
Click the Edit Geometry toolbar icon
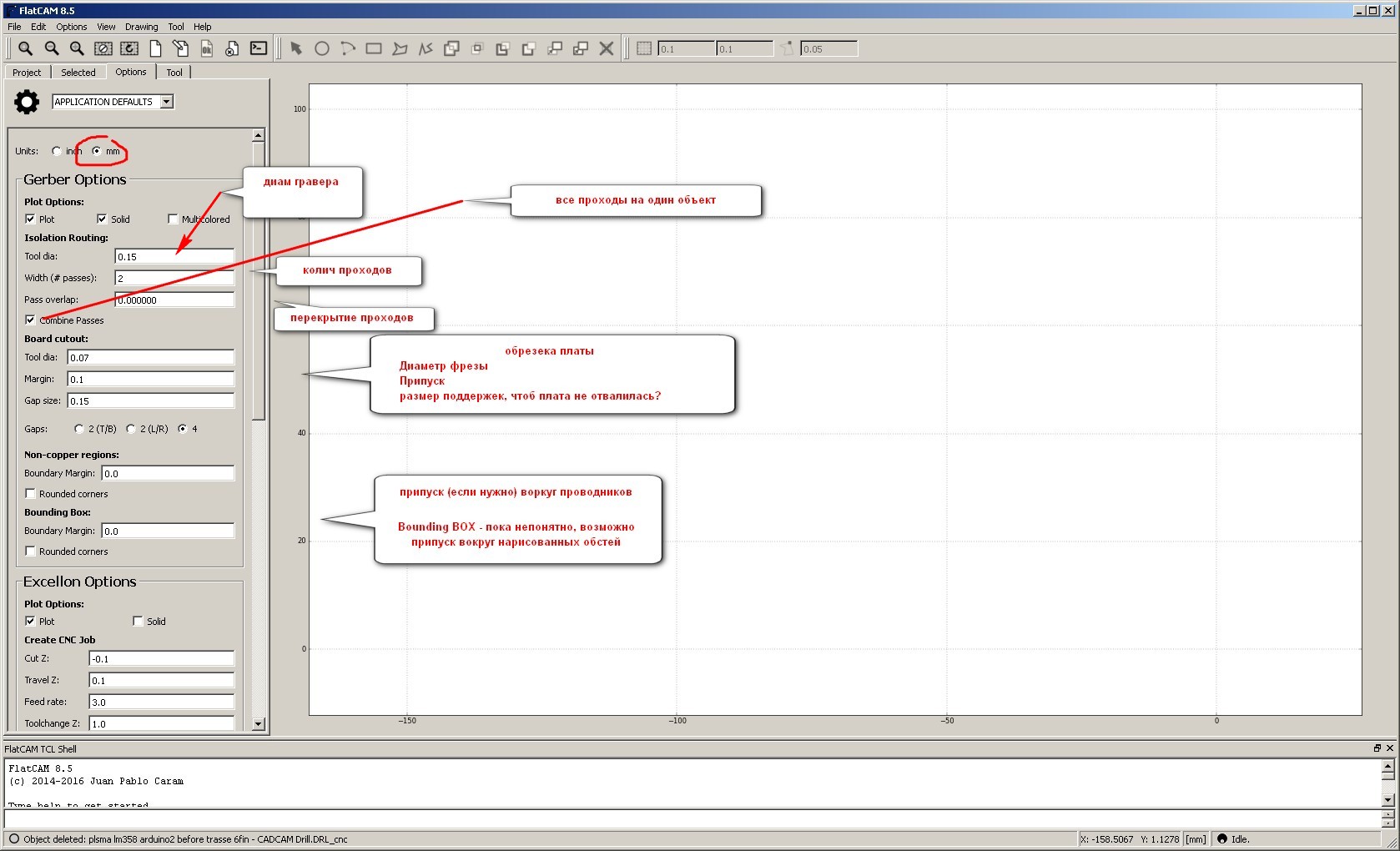click(x=180, y=48)
